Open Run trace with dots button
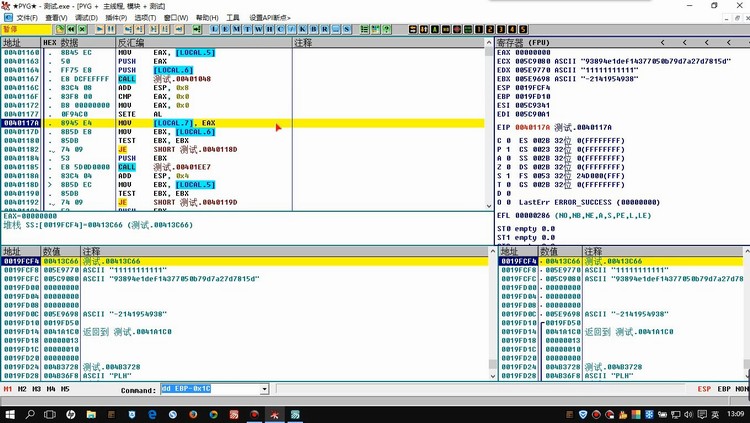 [x=335, y=29]
